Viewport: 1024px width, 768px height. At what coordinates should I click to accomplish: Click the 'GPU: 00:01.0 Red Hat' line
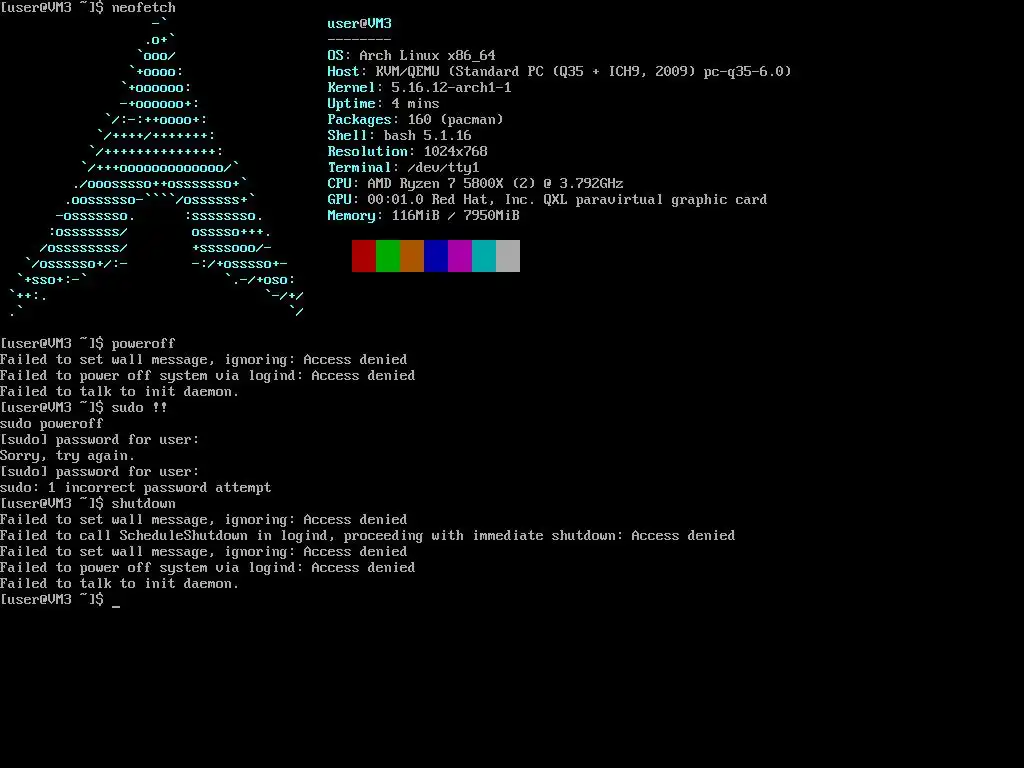[547, 199]
